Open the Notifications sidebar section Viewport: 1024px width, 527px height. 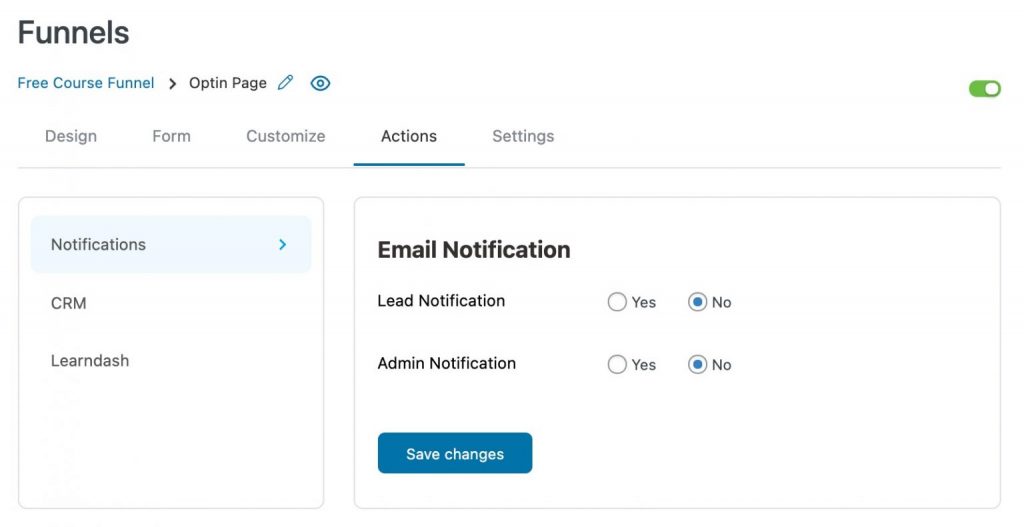(171, 244)
